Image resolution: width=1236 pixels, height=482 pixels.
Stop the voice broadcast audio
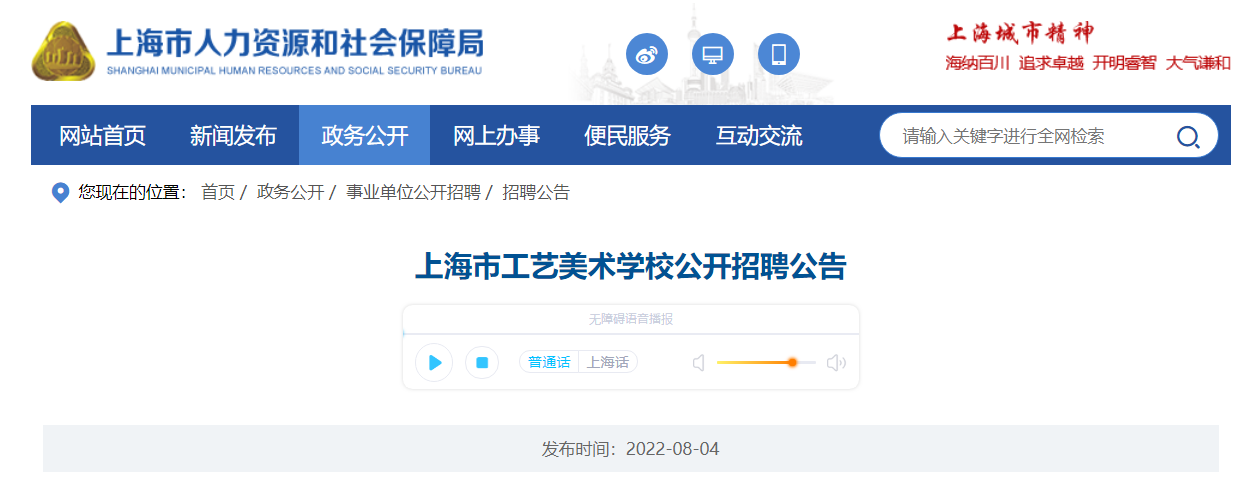[x=482, y=362]
